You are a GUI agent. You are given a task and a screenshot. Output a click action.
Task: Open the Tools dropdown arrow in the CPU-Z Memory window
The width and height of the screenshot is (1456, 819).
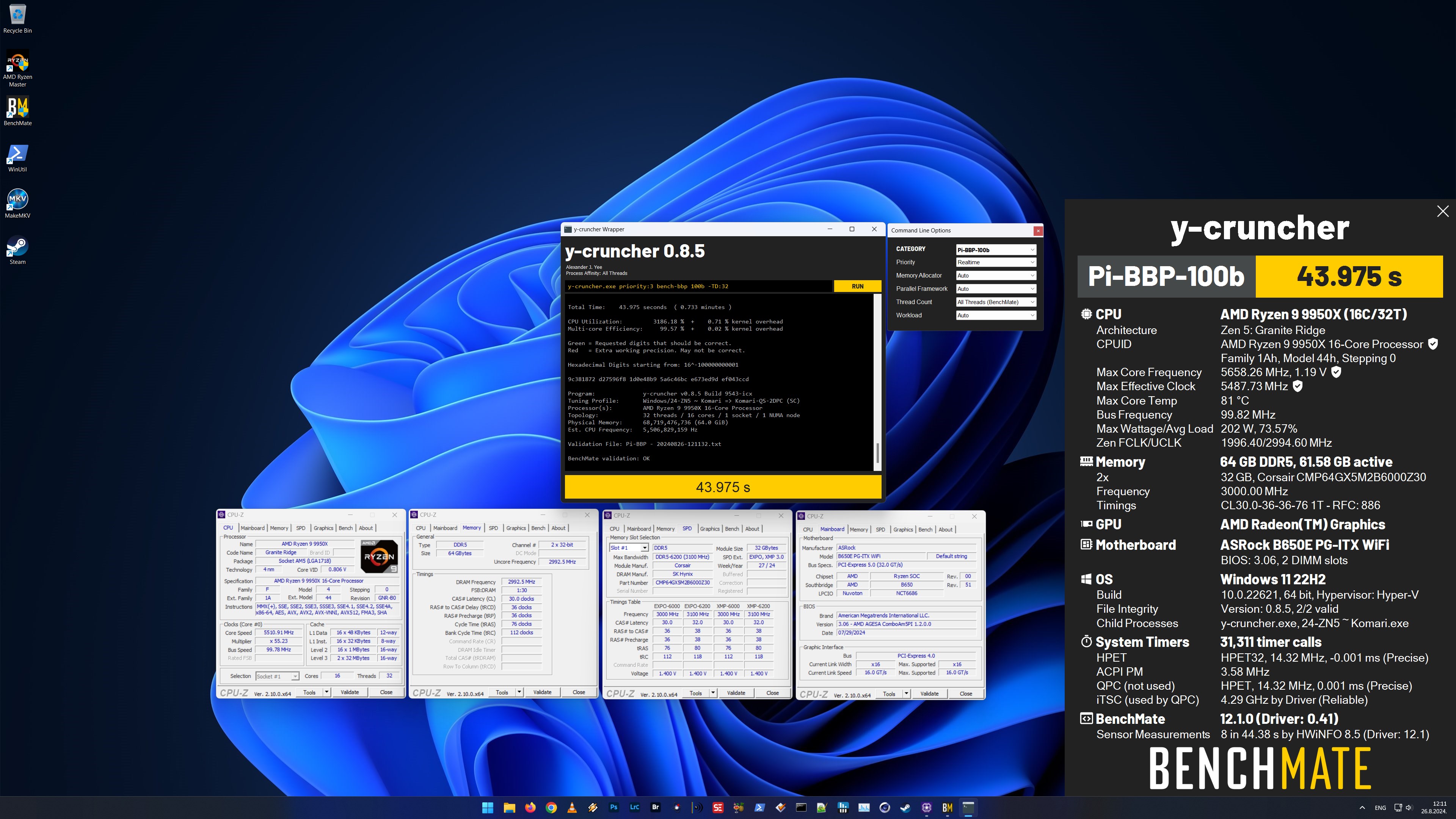point(519,692)
